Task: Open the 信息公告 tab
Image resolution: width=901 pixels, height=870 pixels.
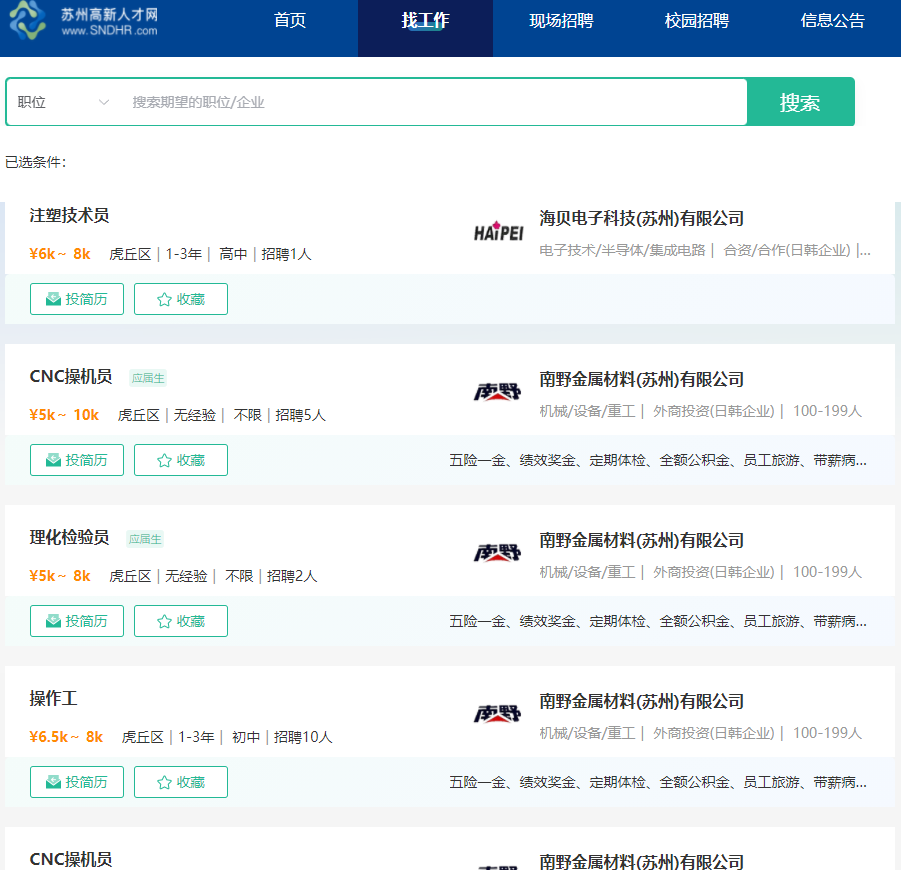Action: [x=833, y=21]
